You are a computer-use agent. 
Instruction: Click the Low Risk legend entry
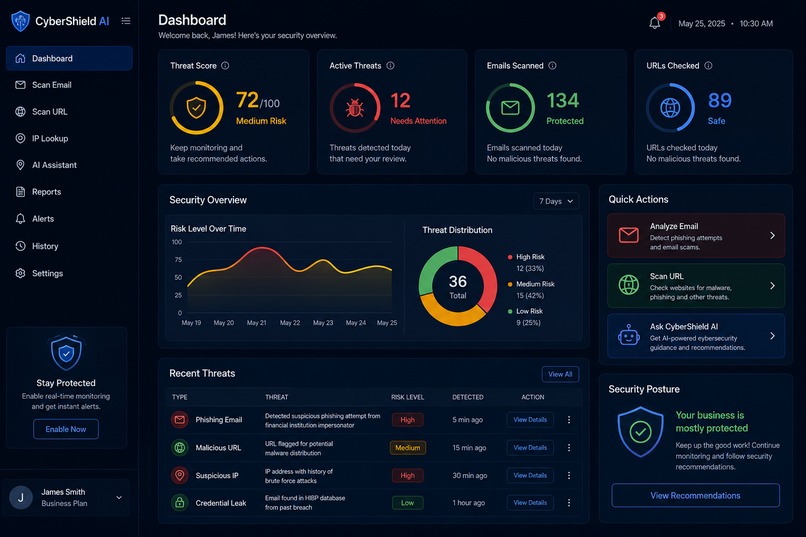525,317
